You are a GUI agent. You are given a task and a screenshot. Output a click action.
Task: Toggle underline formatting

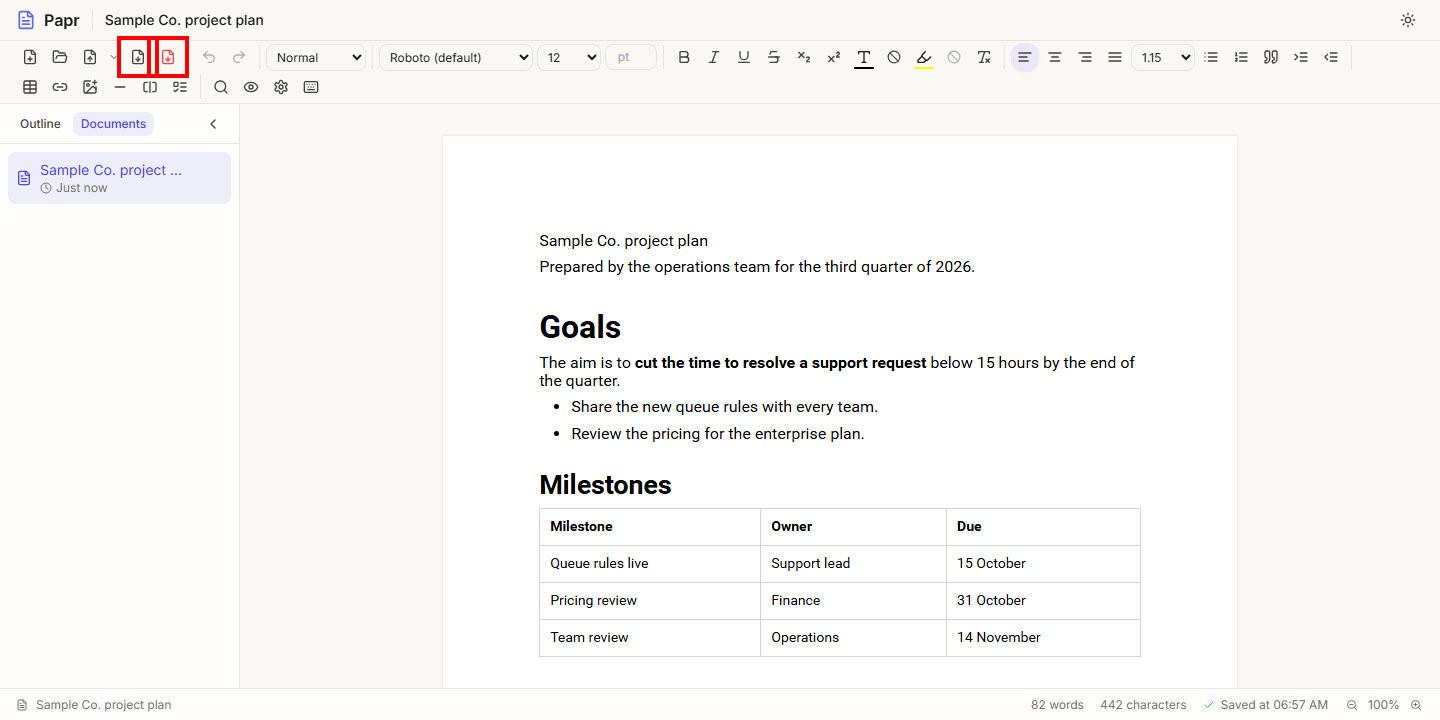[x=744, y=57]
